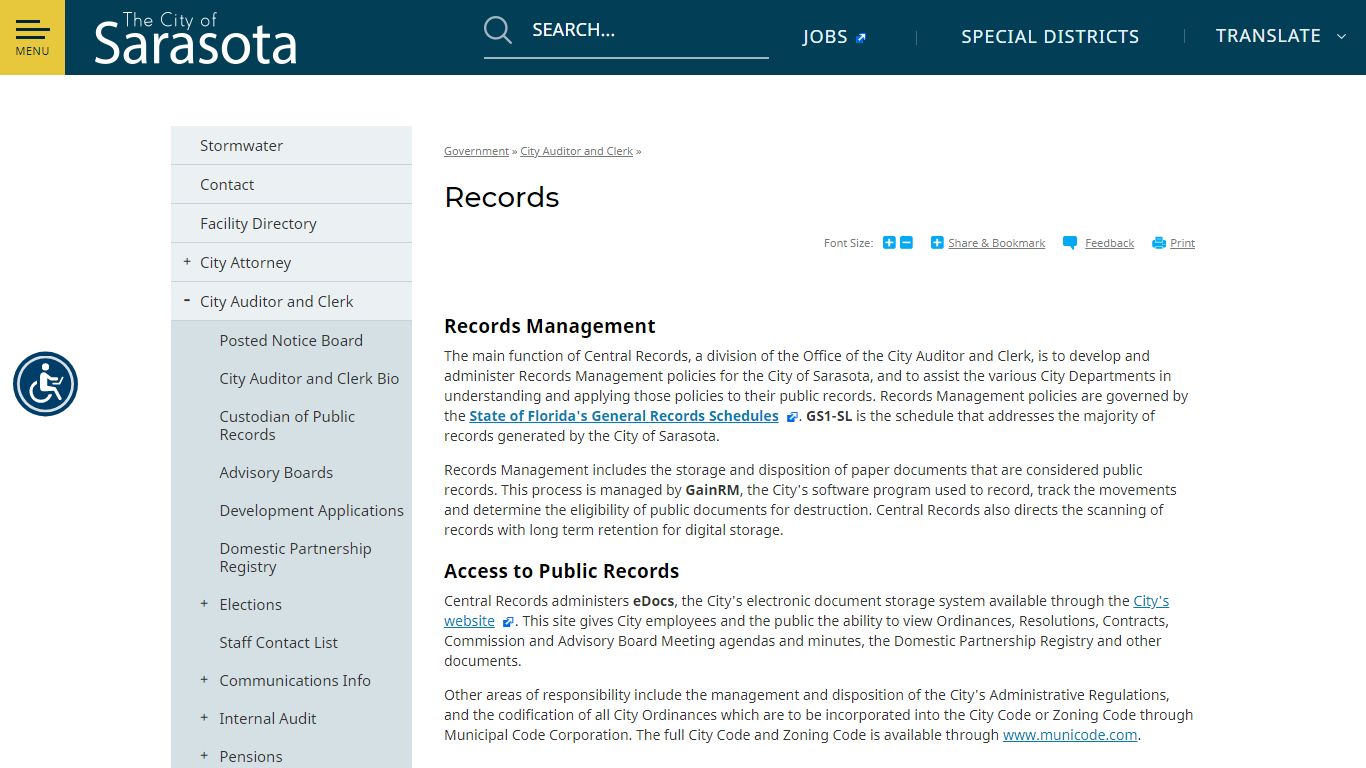Viewport: 1366px width, 768px height.
Task: Open Development Applications page
Action: coord(312,510)
